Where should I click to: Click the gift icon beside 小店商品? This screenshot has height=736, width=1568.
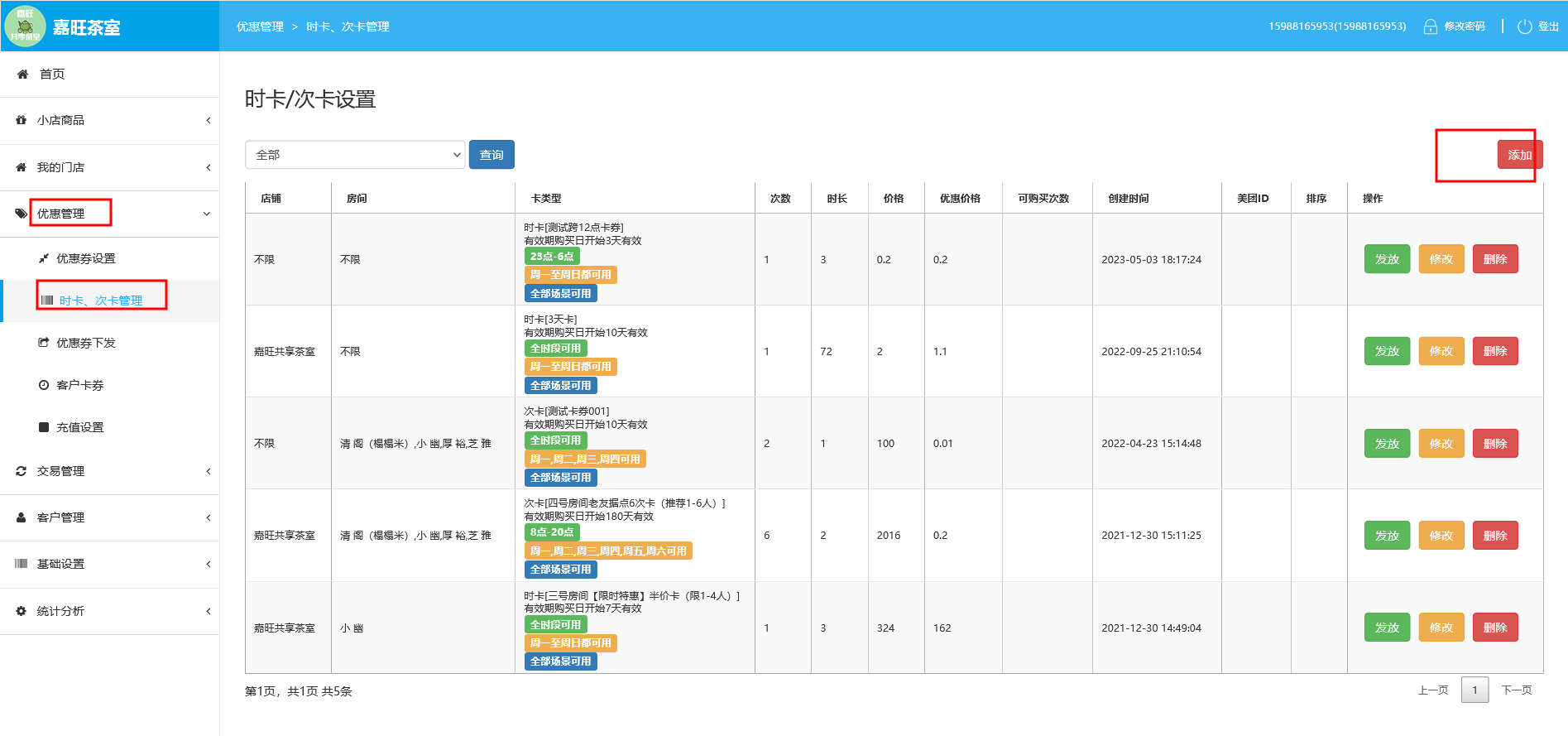(x=22, y=120)
